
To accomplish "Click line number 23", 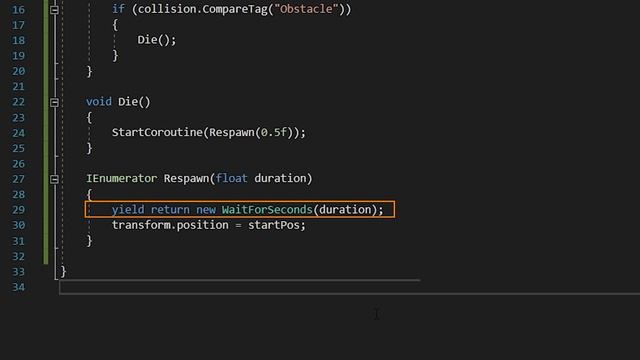I will pyautogui.click(x=18, y=118).
